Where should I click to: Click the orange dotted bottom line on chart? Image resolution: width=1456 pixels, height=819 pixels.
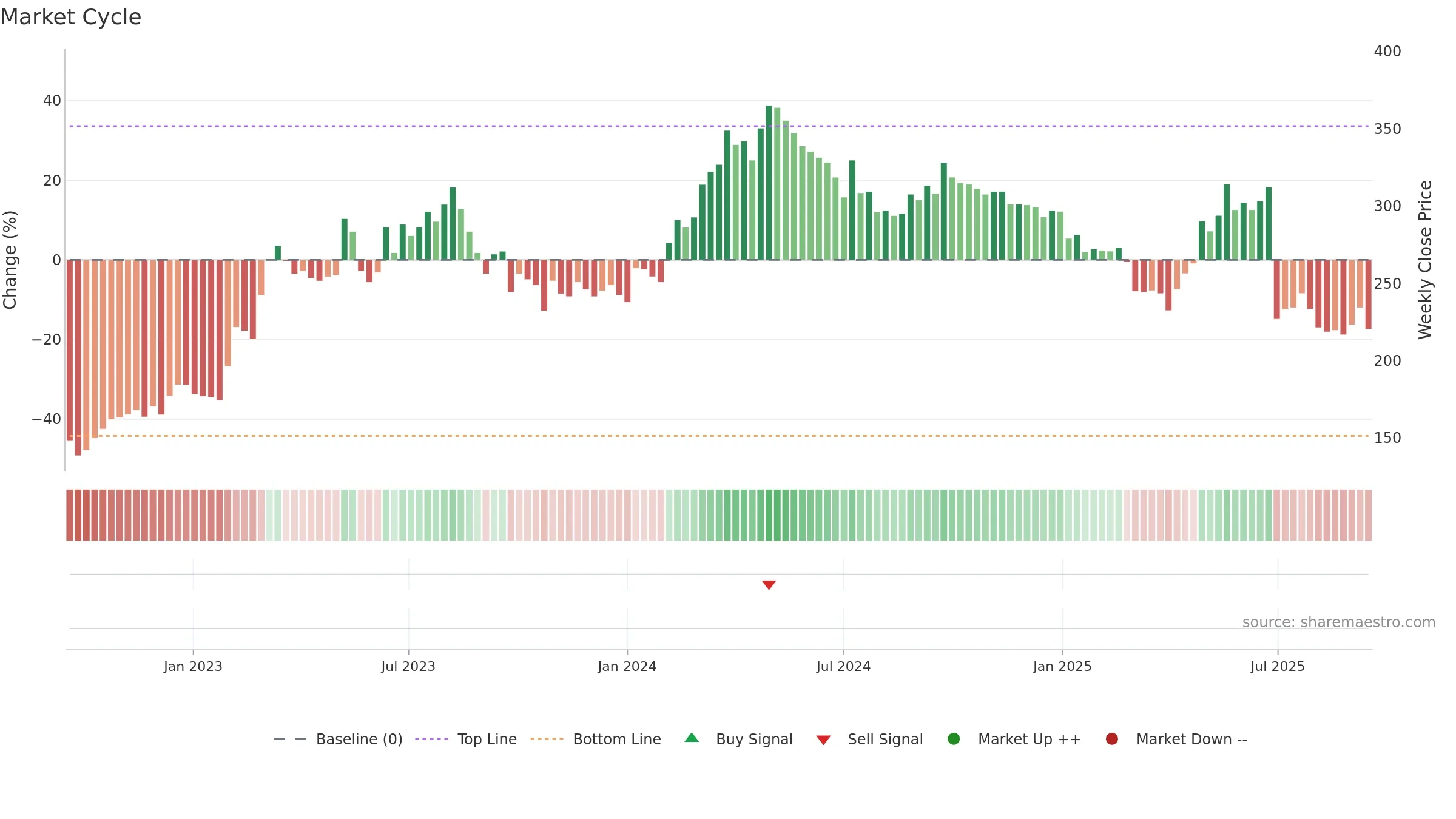[x=719, y=436]
